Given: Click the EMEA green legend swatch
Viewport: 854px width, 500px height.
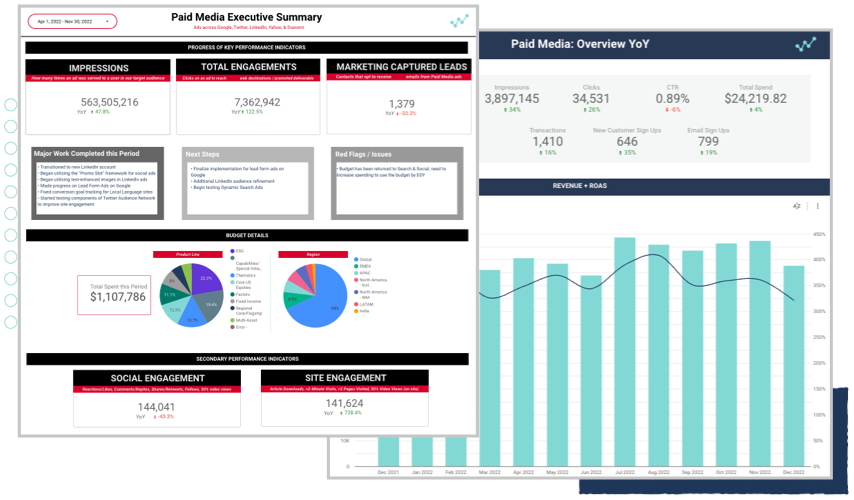Looking at the screenshot, I should coord(356,266).
